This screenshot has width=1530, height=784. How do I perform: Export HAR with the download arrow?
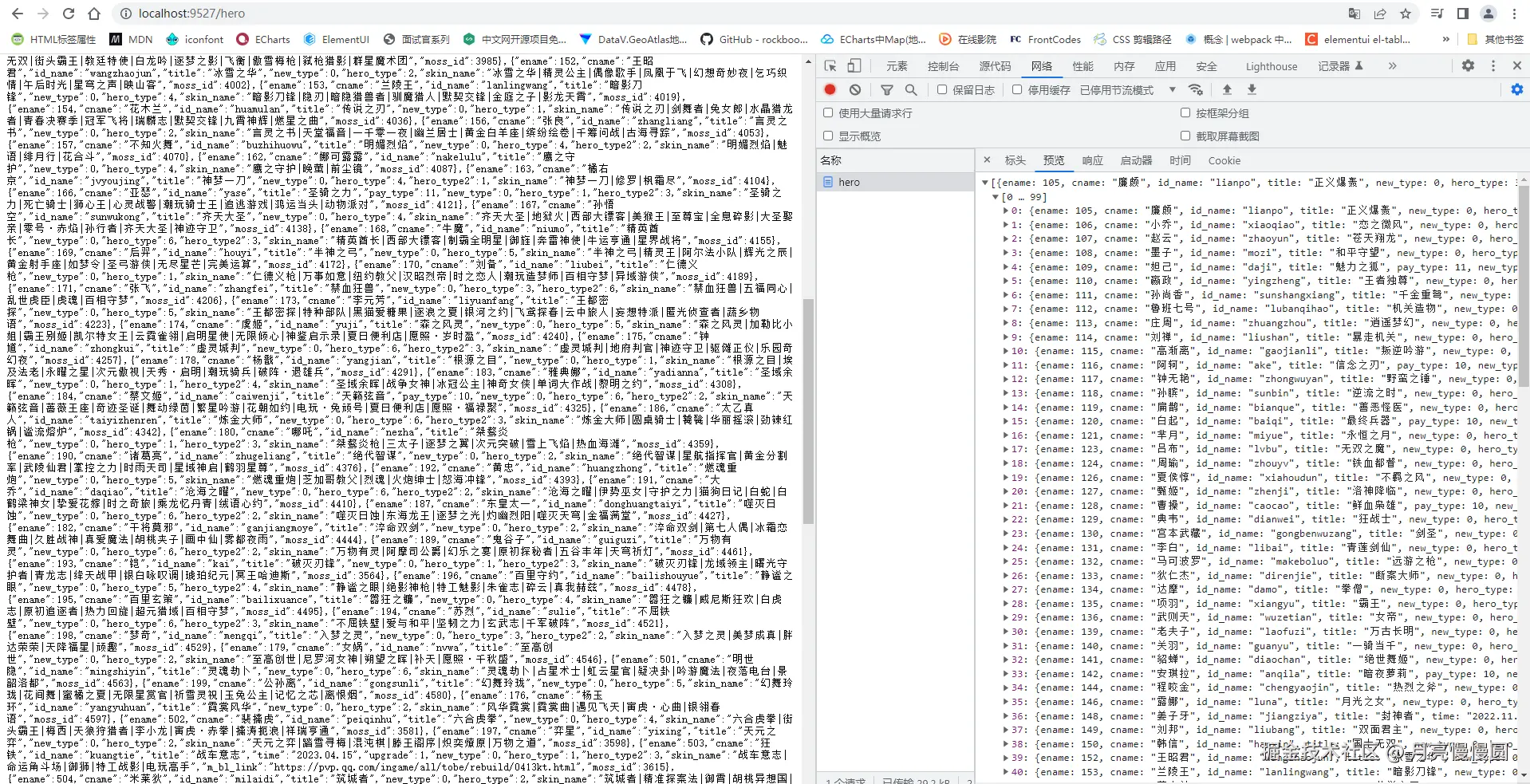pos(1252,90)
